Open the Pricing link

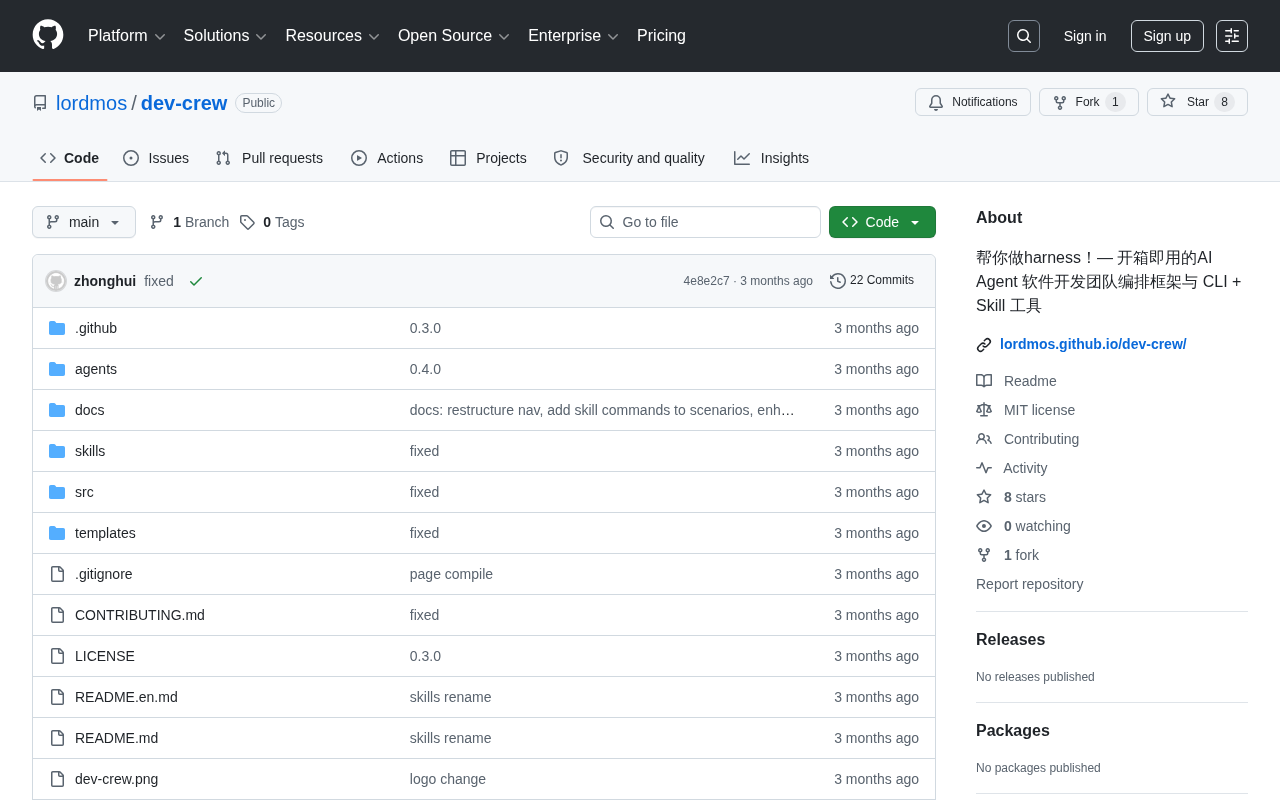point(661,36)
